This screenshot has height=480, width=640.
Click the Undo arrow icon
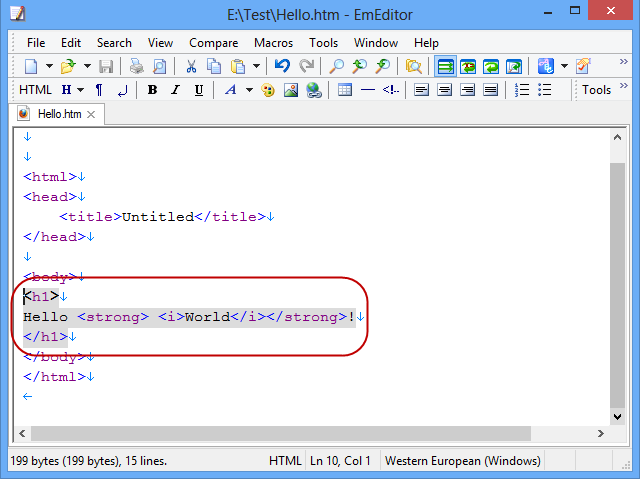click(282, 67)
